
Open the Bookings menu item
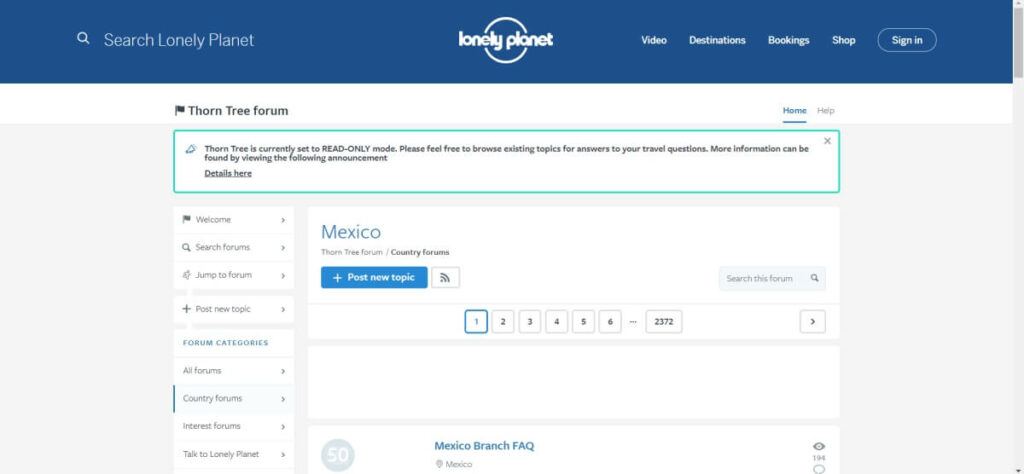[x=788, y=40]
